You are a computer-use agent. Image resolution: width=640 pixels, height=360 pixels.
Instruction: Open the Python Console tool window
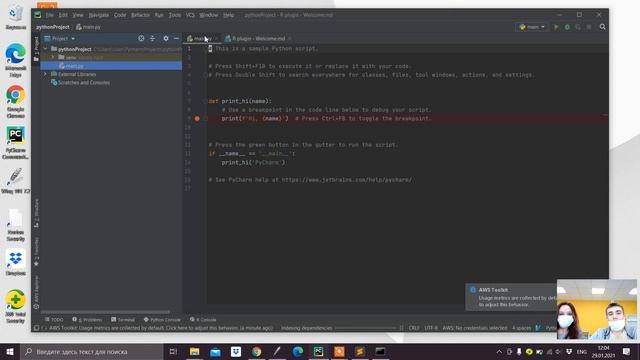point(162,320)
